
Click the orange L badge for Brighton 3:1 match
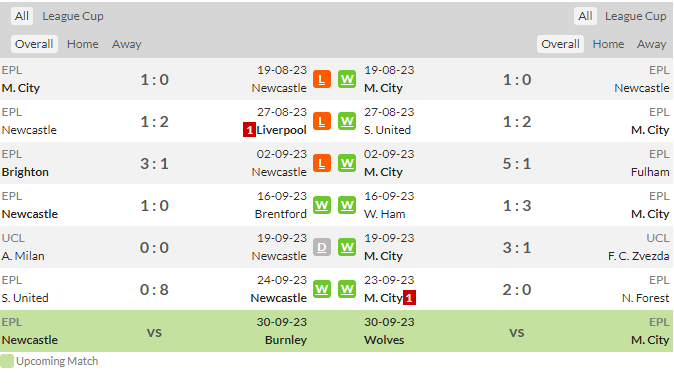pos(322,163)
